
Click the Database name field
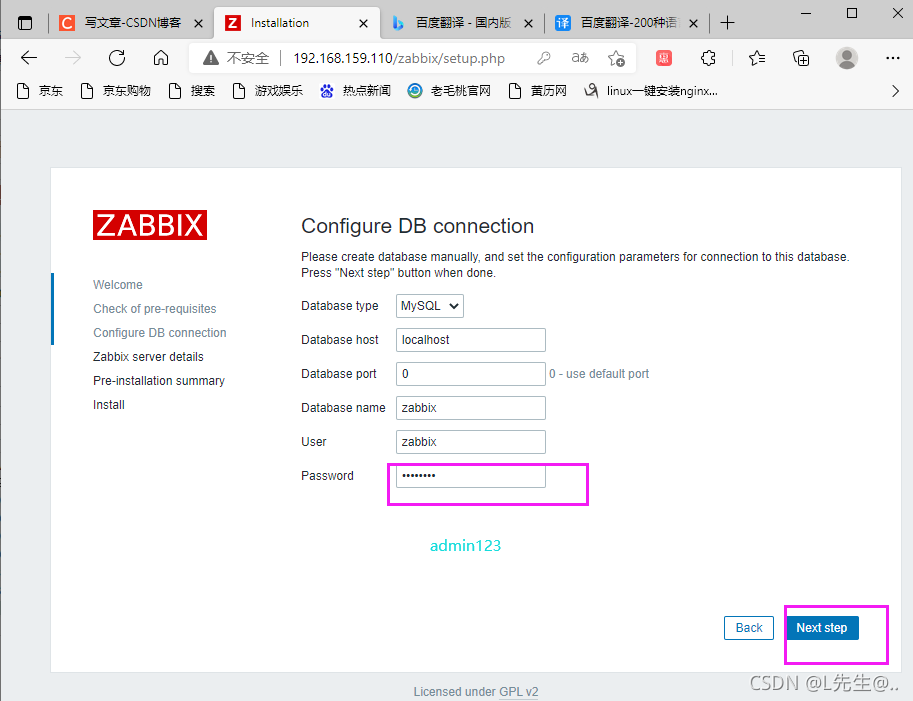click(x=470, y=408)
